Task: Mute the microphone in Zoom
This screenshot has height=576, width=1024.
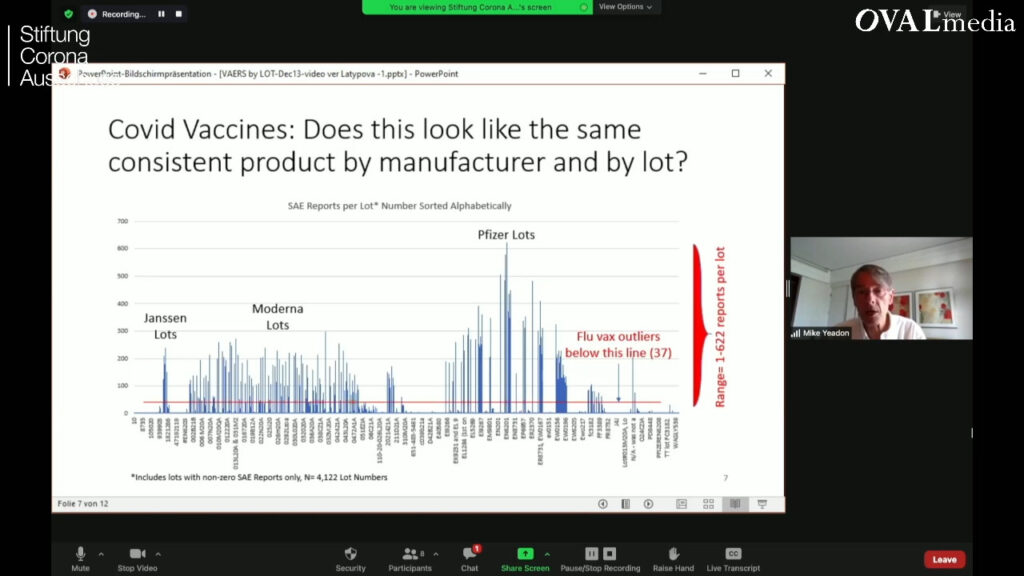Action: (x=80, y=559)
